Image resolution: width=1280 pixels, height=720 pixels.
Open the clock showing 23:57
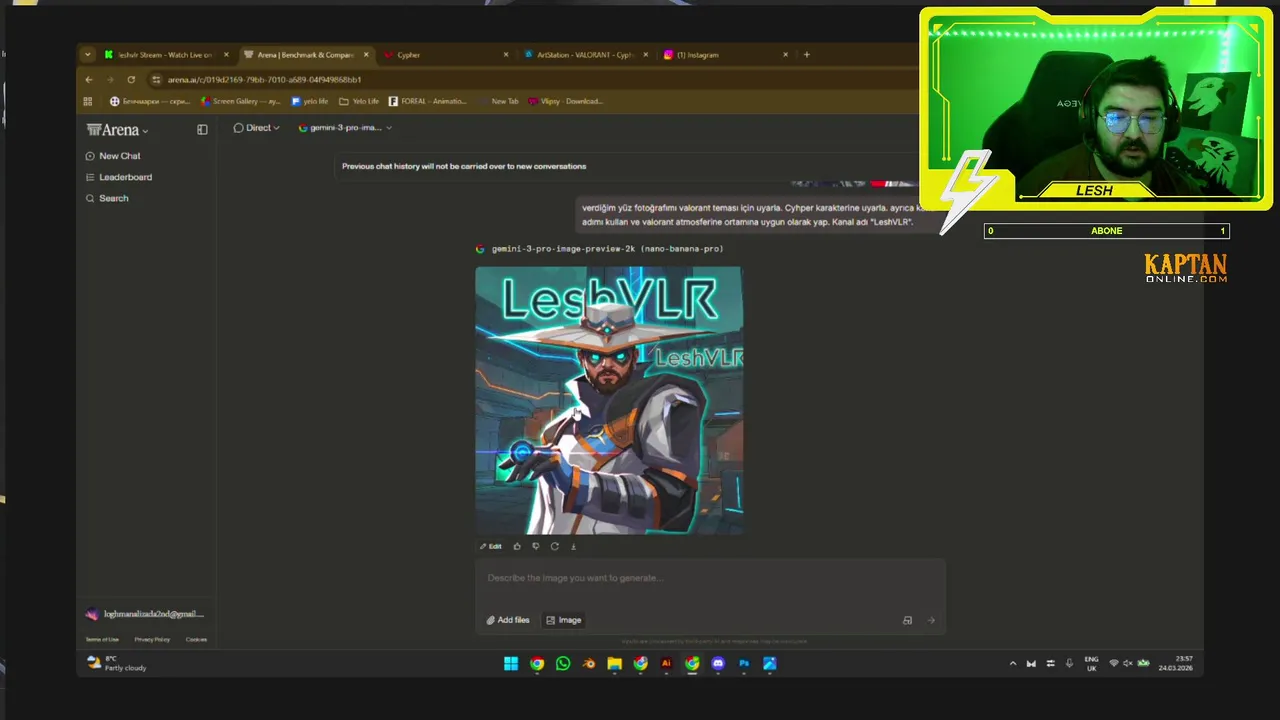click(1176, 663)
